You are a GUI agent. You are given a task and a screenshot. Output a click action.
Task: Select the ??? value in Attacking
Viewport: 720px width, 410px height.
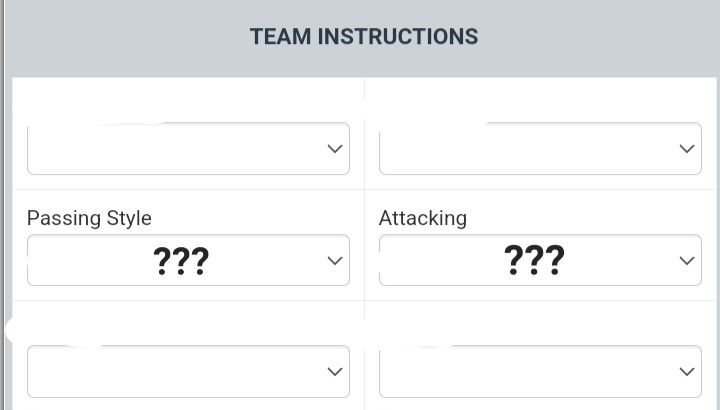(534, 260)
